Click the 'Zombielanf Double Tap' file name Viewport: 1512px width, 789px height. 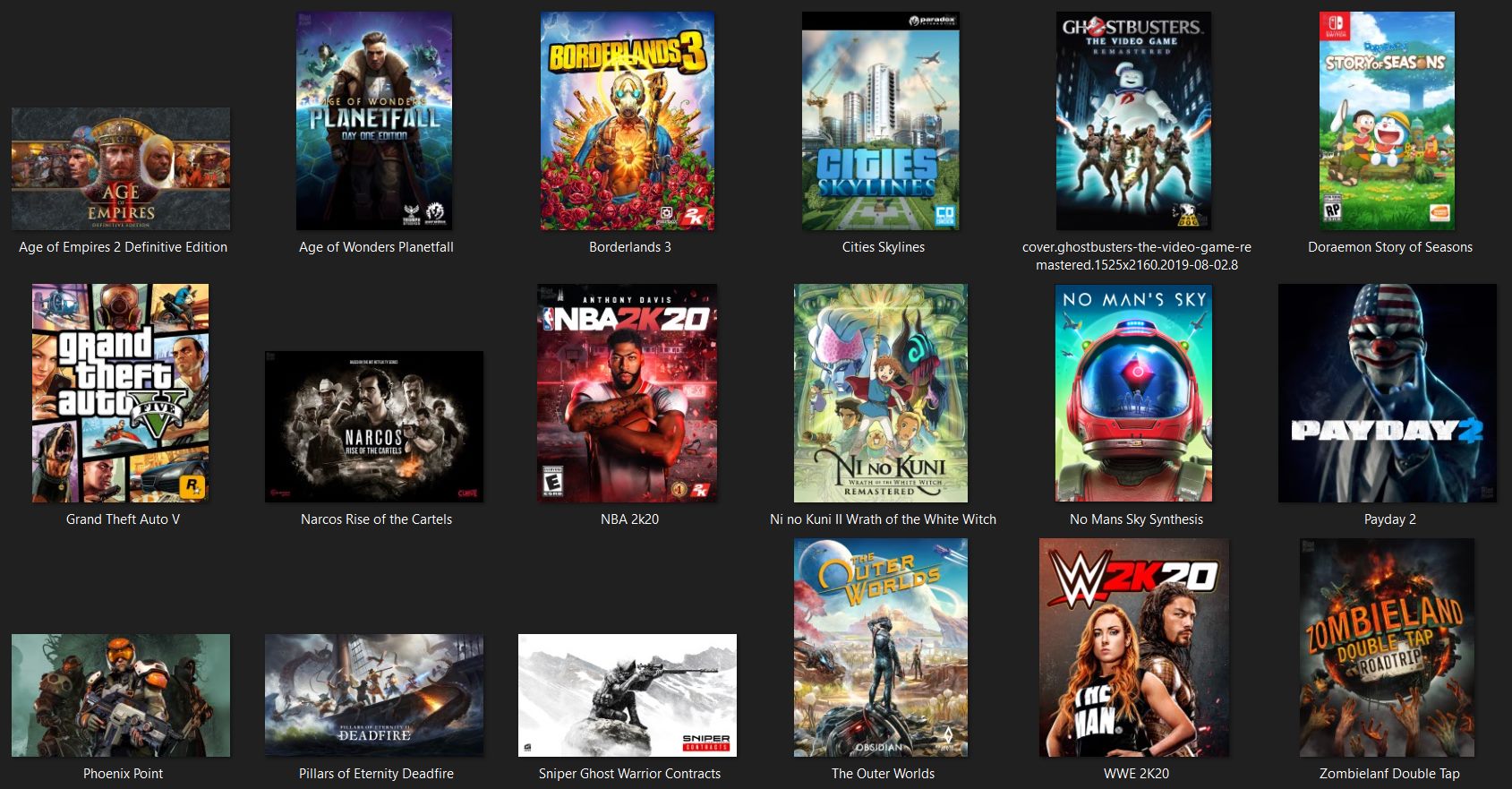tap(1390, 774)
